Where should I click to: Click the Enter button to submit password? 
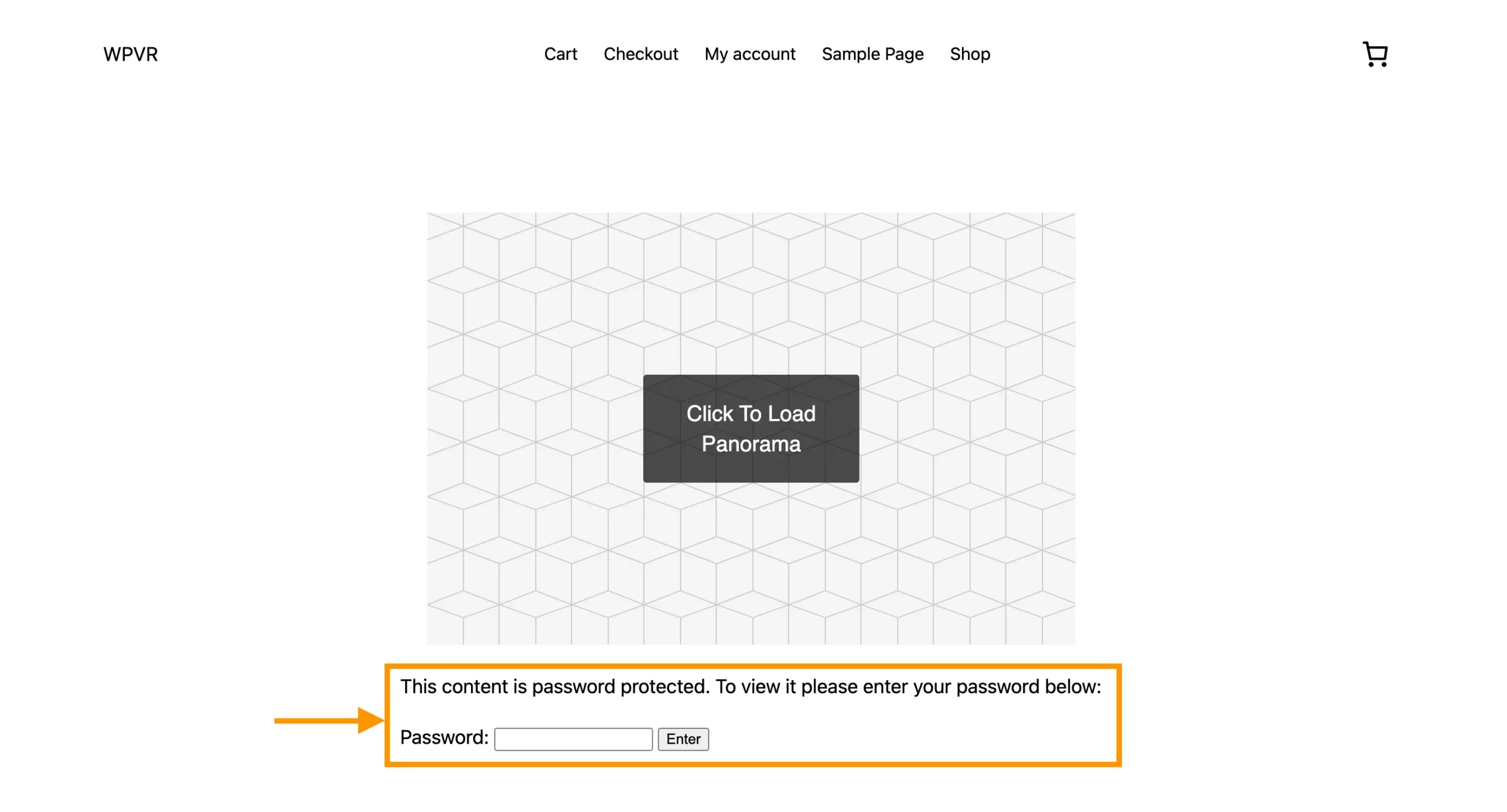[684, 739]
